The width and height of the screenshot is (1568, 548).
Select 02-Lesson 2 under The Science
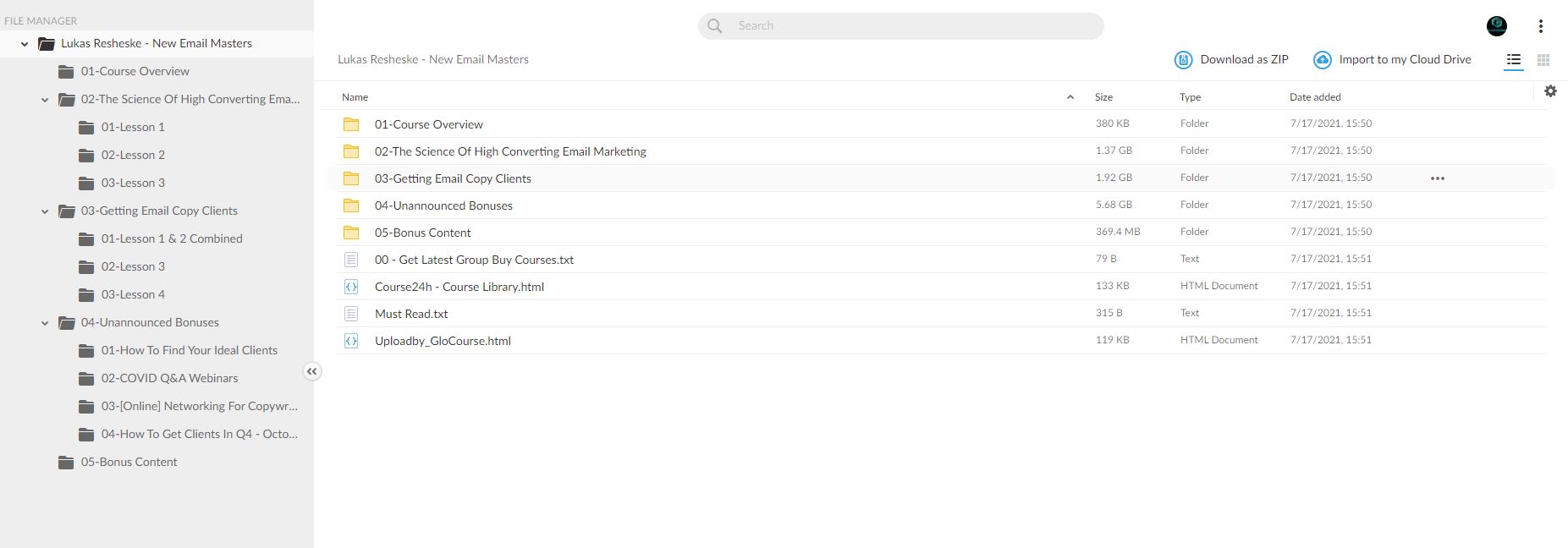coord(133,156)
